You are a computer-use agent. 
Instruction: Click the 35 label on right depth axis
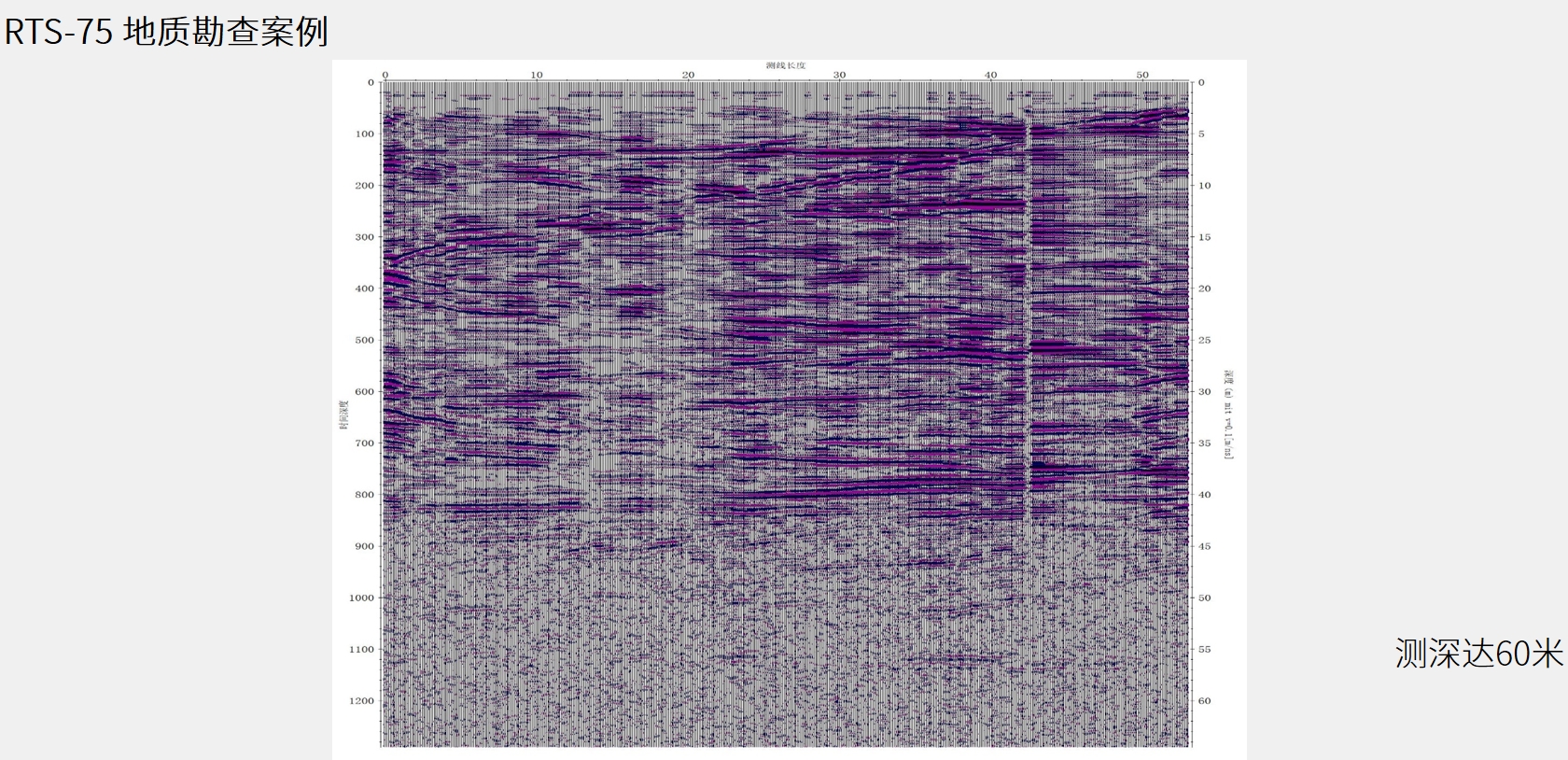tap(1205, 443)
